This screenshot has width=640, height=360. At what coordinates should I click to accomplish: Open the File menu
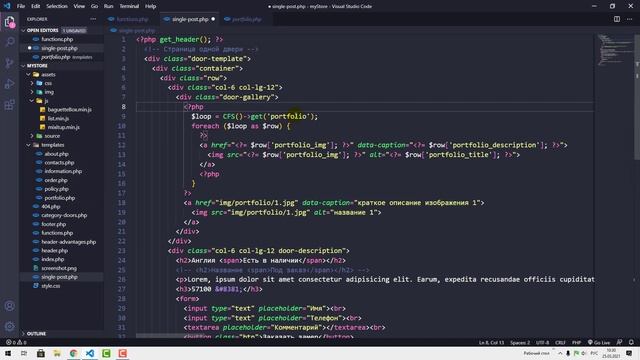21,6
